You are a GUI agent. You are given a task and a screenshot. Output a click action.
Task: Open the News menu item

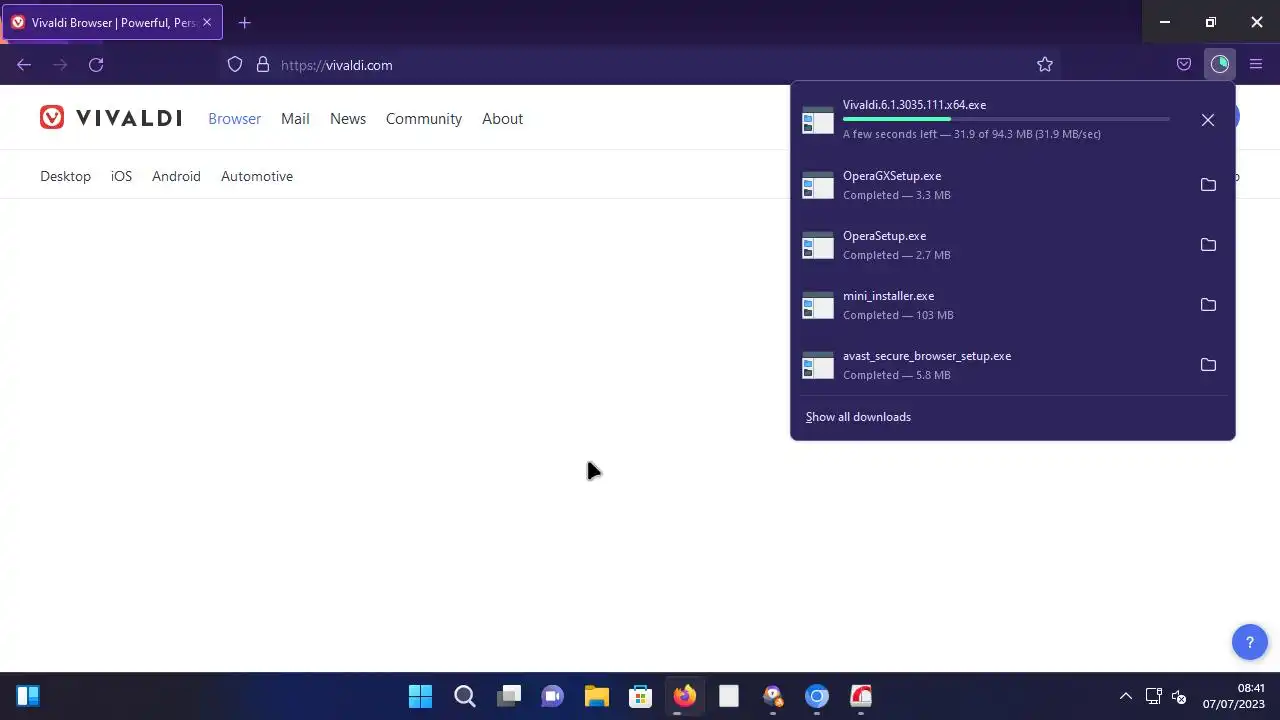[x=348, y=119]
